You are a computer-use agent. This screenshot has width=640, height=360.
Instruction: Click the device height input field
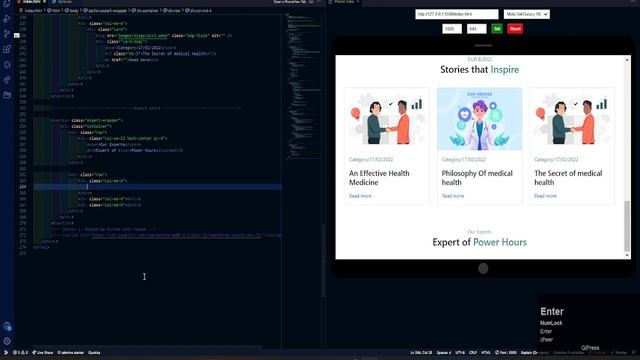point(477,29)
